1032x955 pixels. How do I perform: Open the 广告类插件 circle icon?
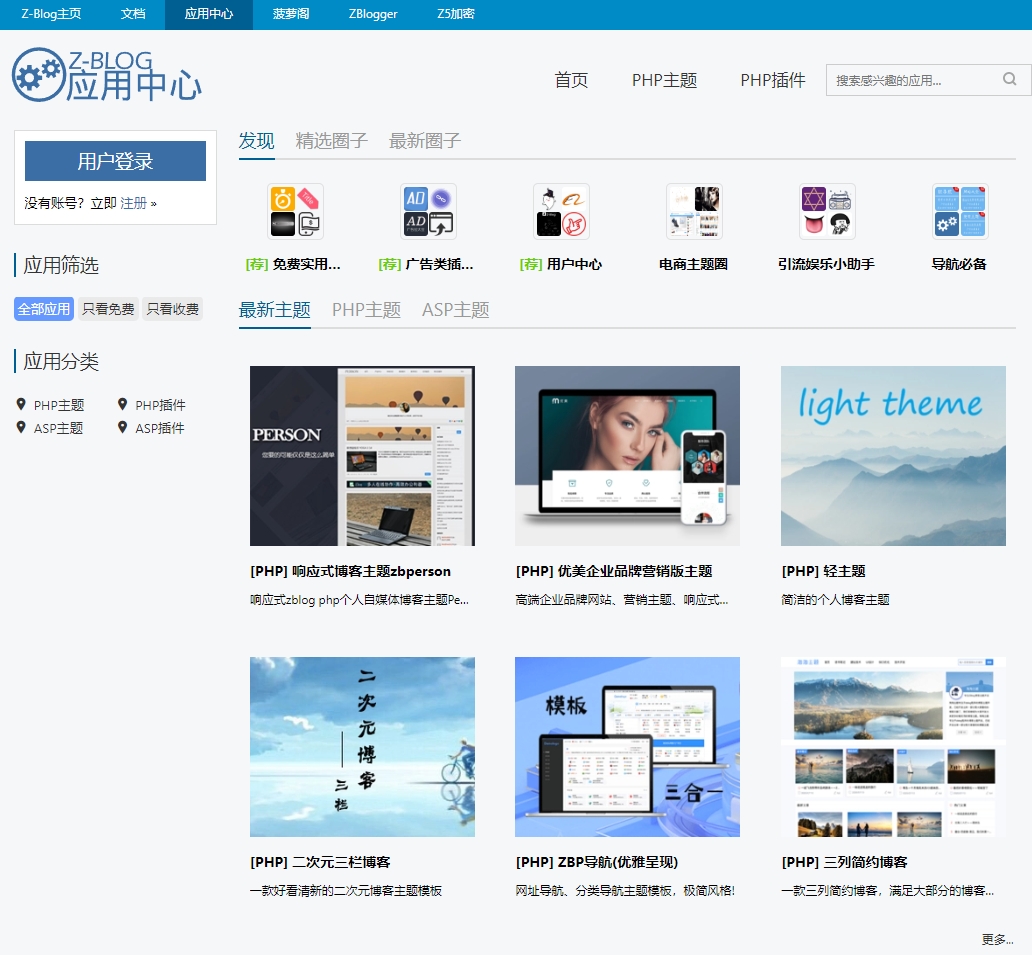point(428,211)
